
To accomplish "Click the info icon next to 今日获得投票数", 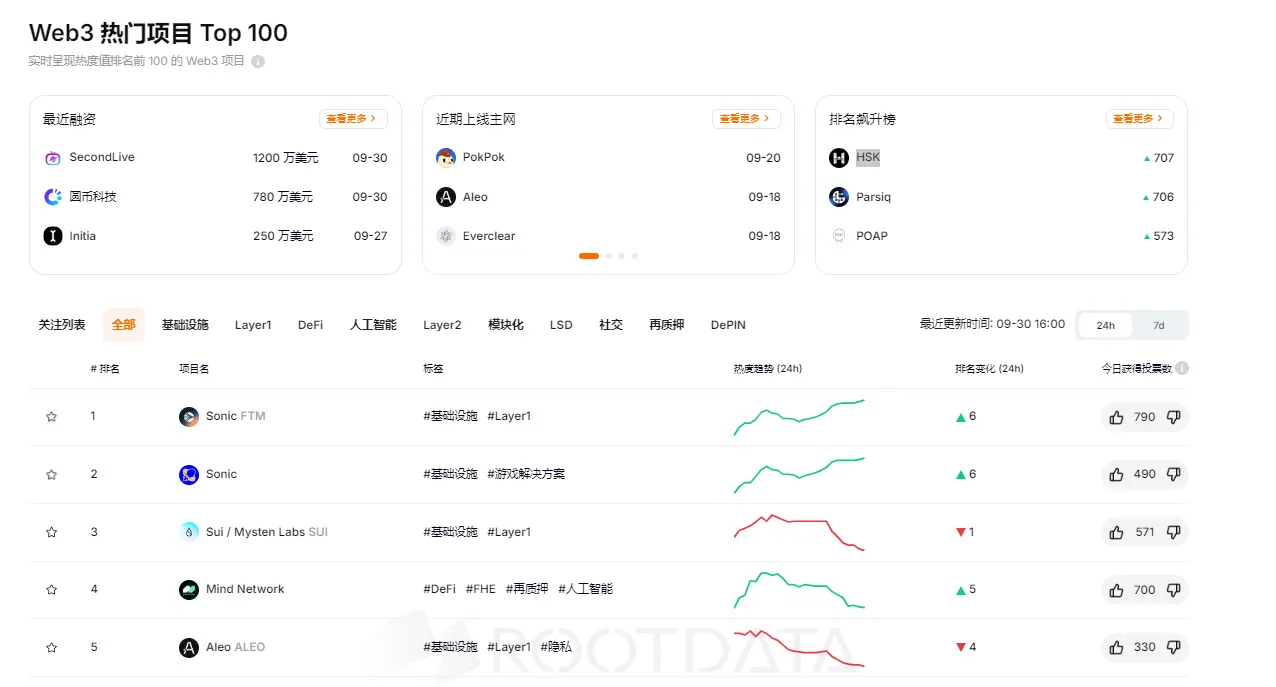I will (x=1182, y=368).
